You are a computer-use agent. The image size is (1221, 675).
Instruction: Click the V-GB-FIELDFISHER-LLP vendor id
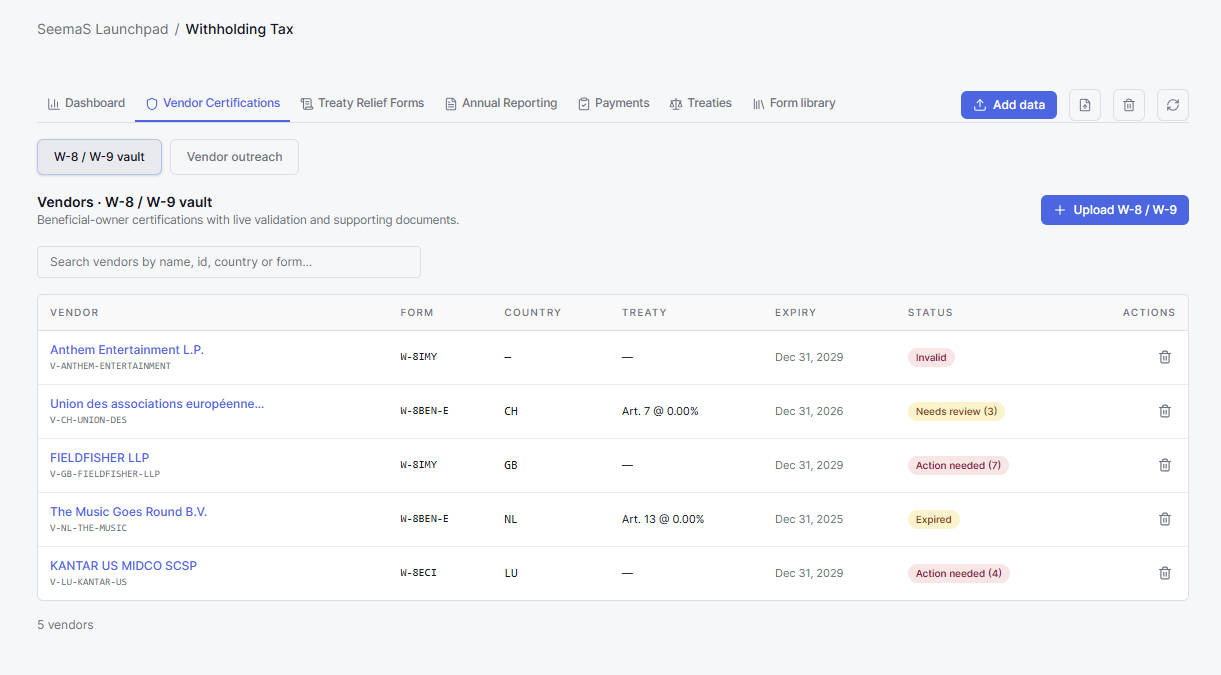click(x=105, y=474)
